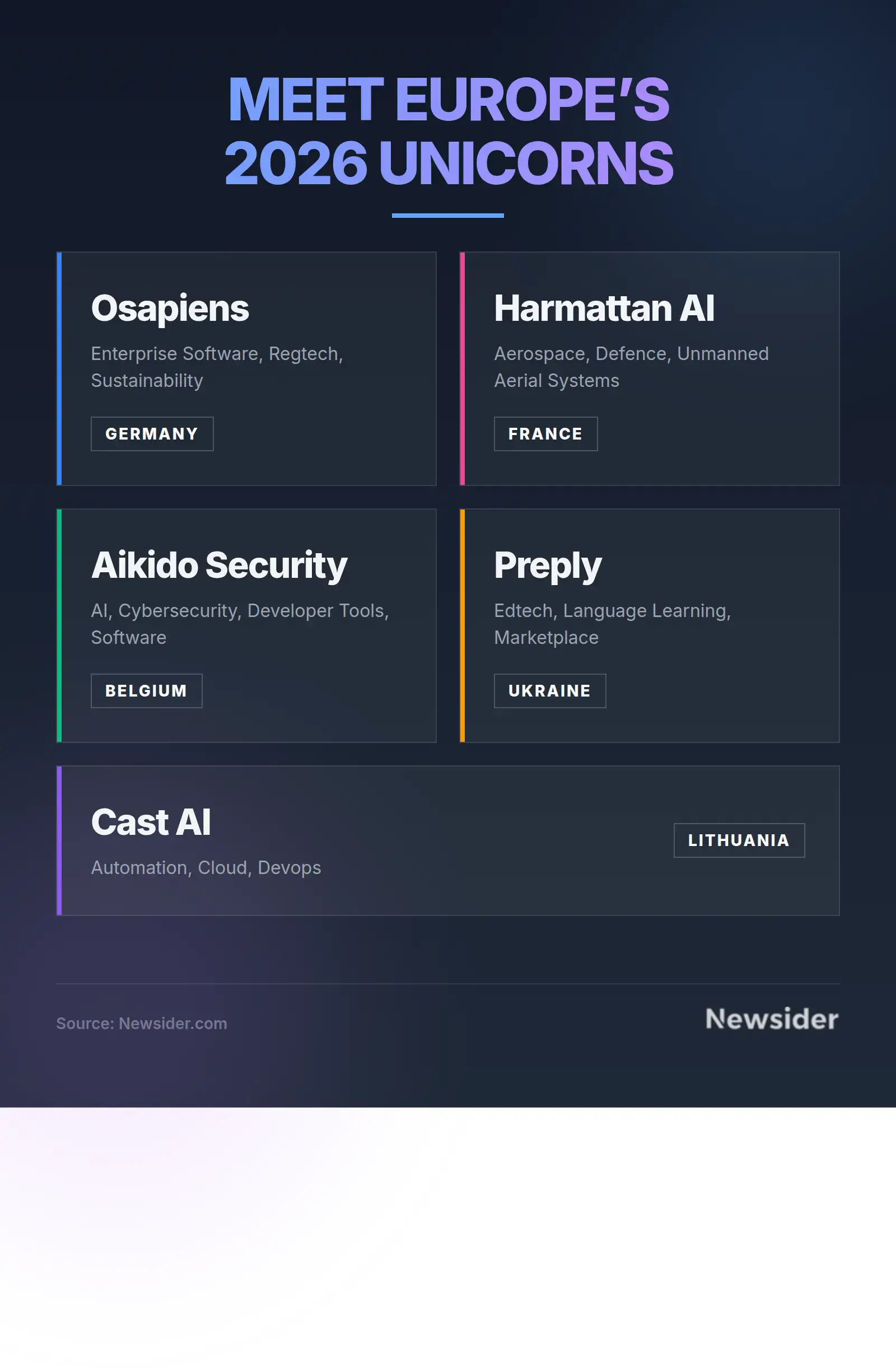Click the LITHUANIA tag on Cast AI card

(x=738, y=840)
